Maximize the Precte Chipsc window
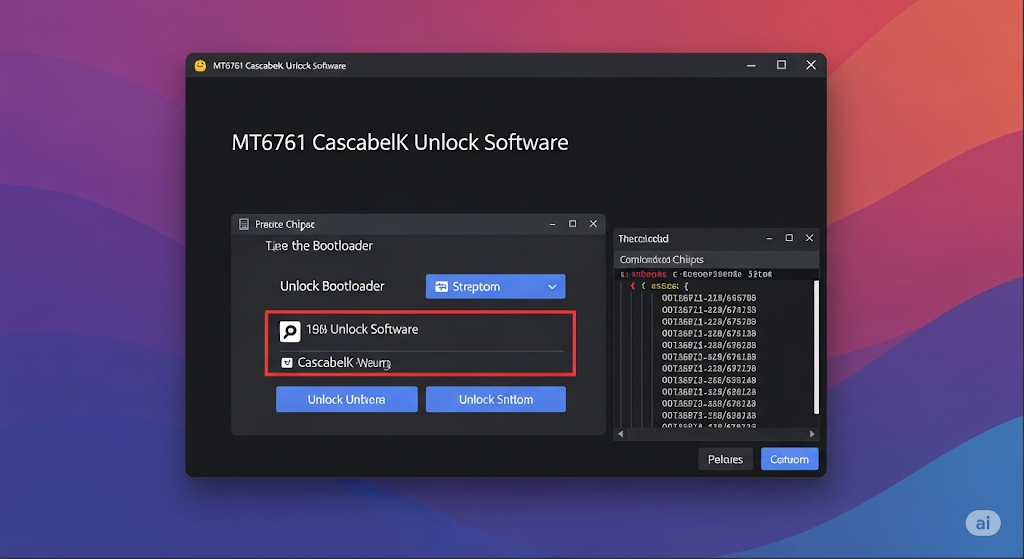 pyautogui.click(x=573, y=224)
